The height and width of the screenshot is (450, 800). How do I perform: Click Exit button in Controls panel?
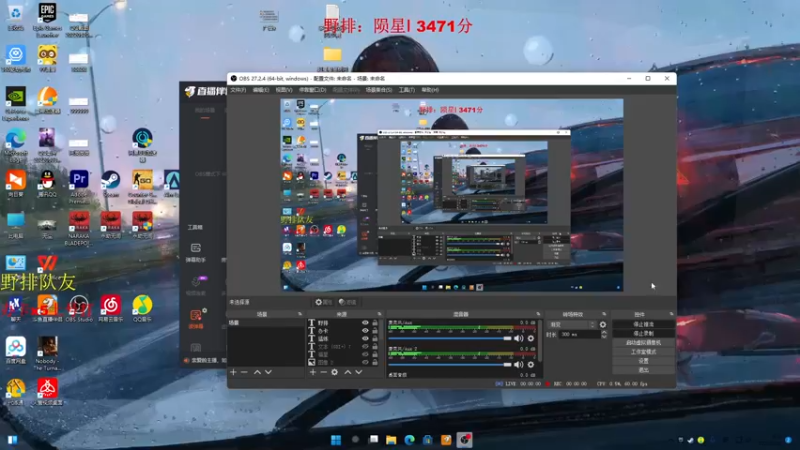[x=643, y=370]
